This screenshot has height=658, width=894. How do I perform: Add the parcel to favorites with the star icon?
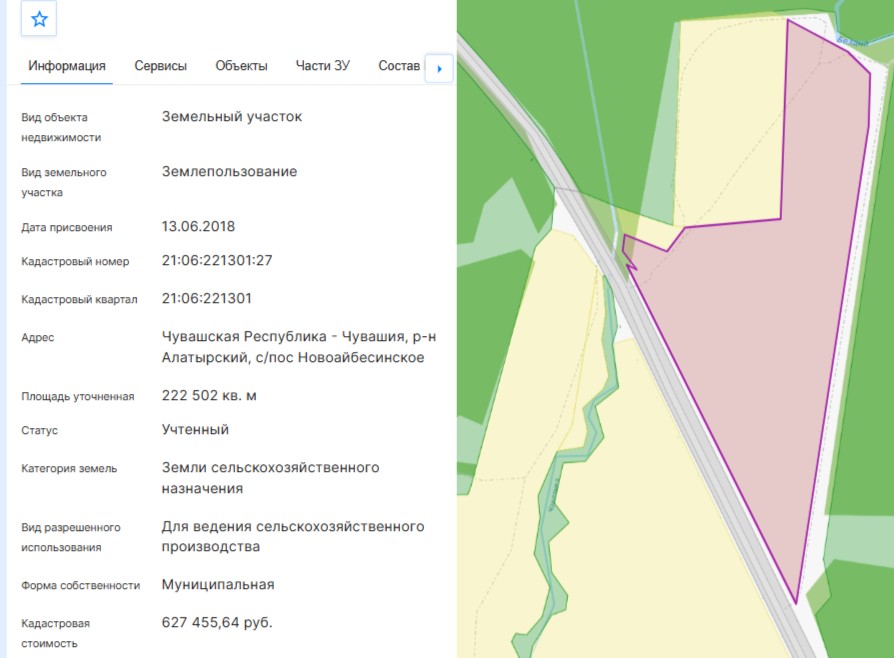39,19
